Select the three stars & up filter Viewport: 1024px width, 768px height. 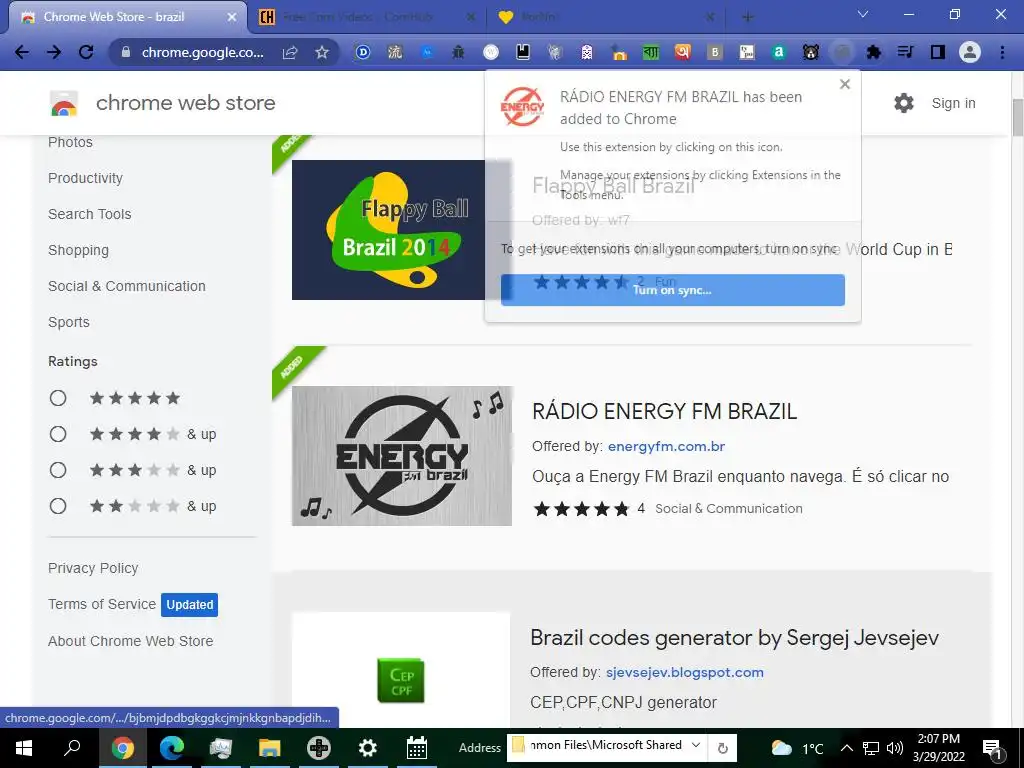[x=58, y=470]
